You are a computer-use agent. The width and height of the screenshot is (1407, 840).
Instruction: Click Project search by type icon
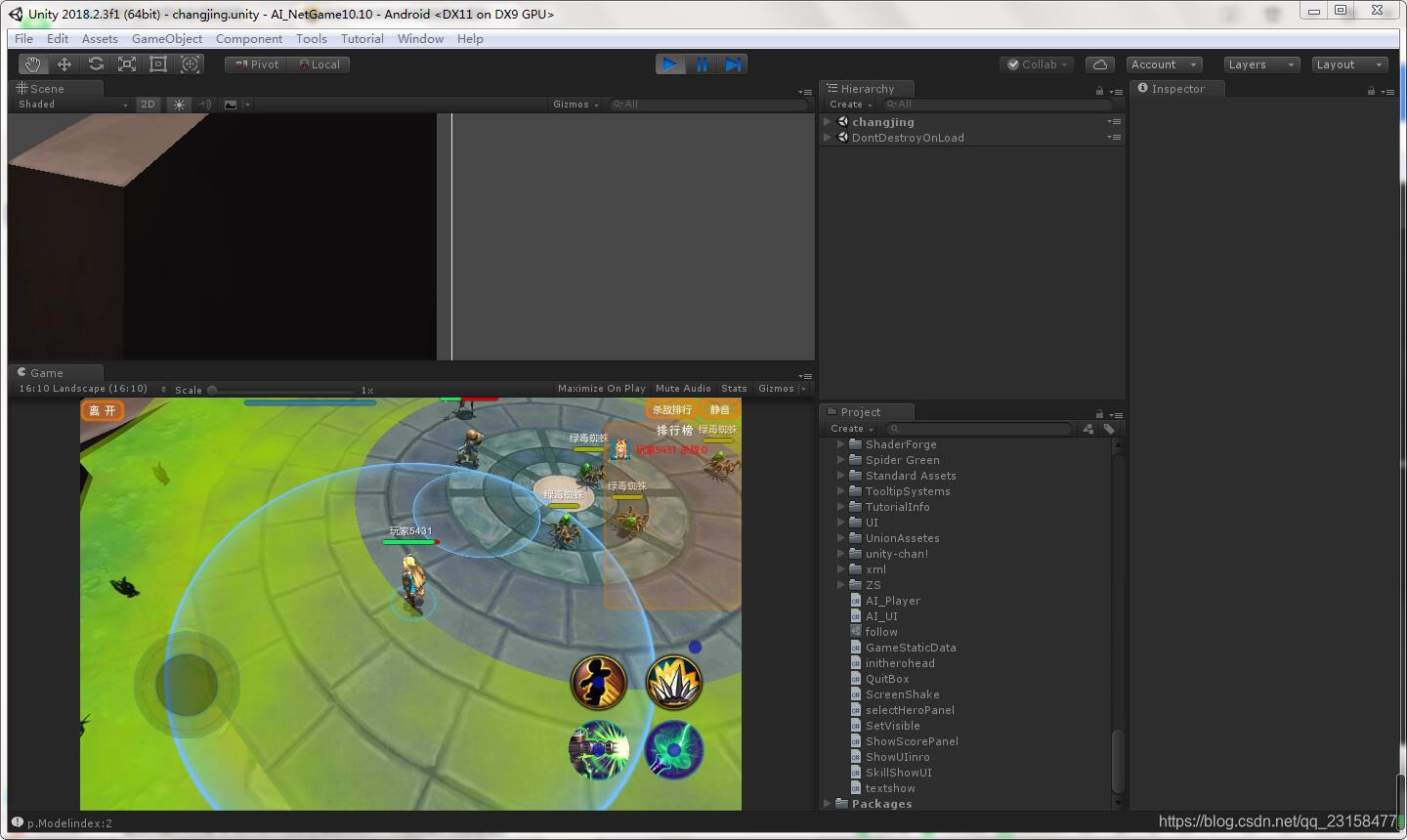(1088, 429)
